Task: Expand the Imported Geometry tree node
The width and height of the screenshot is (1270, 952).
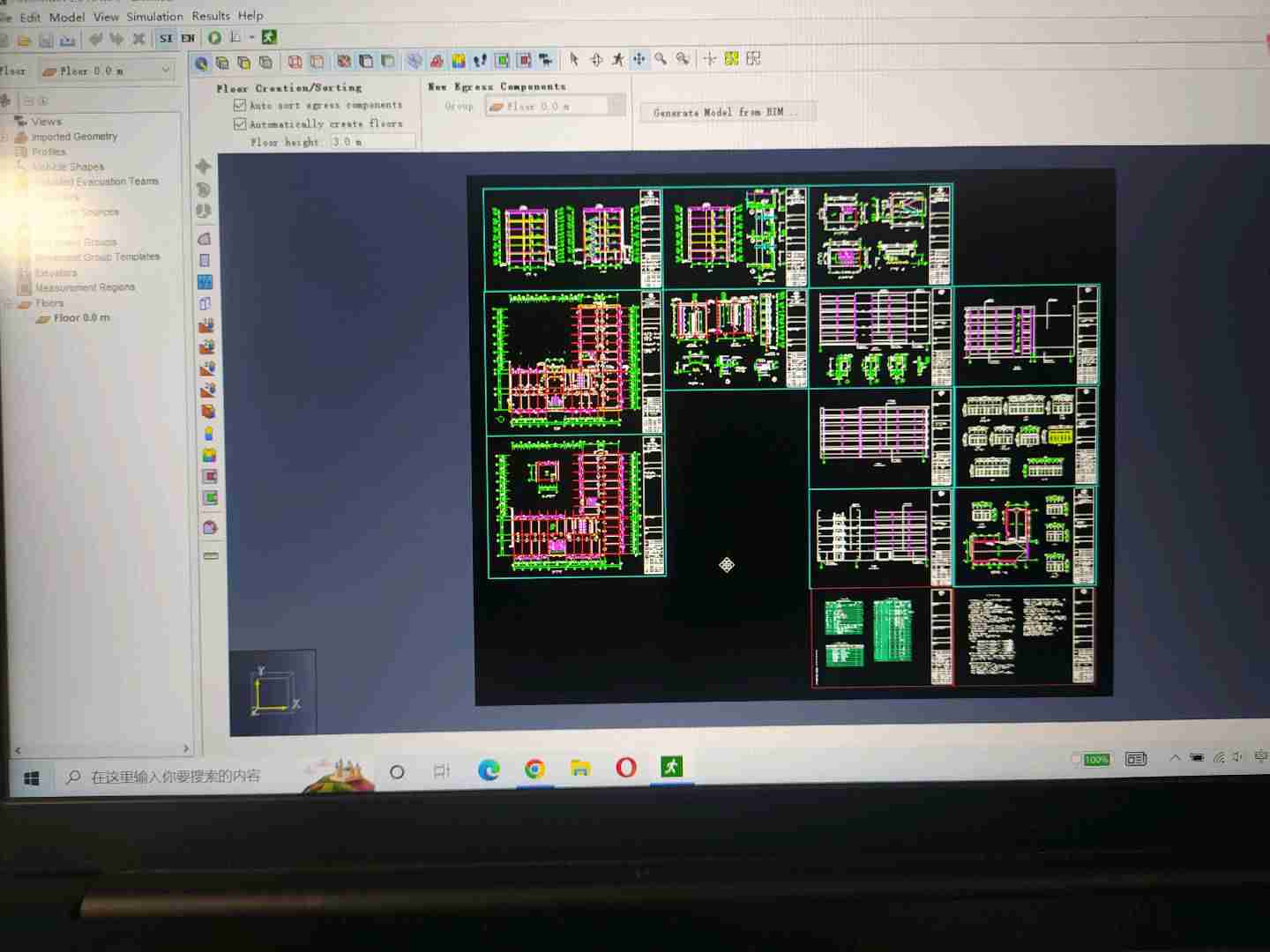Action: point(6,137)
